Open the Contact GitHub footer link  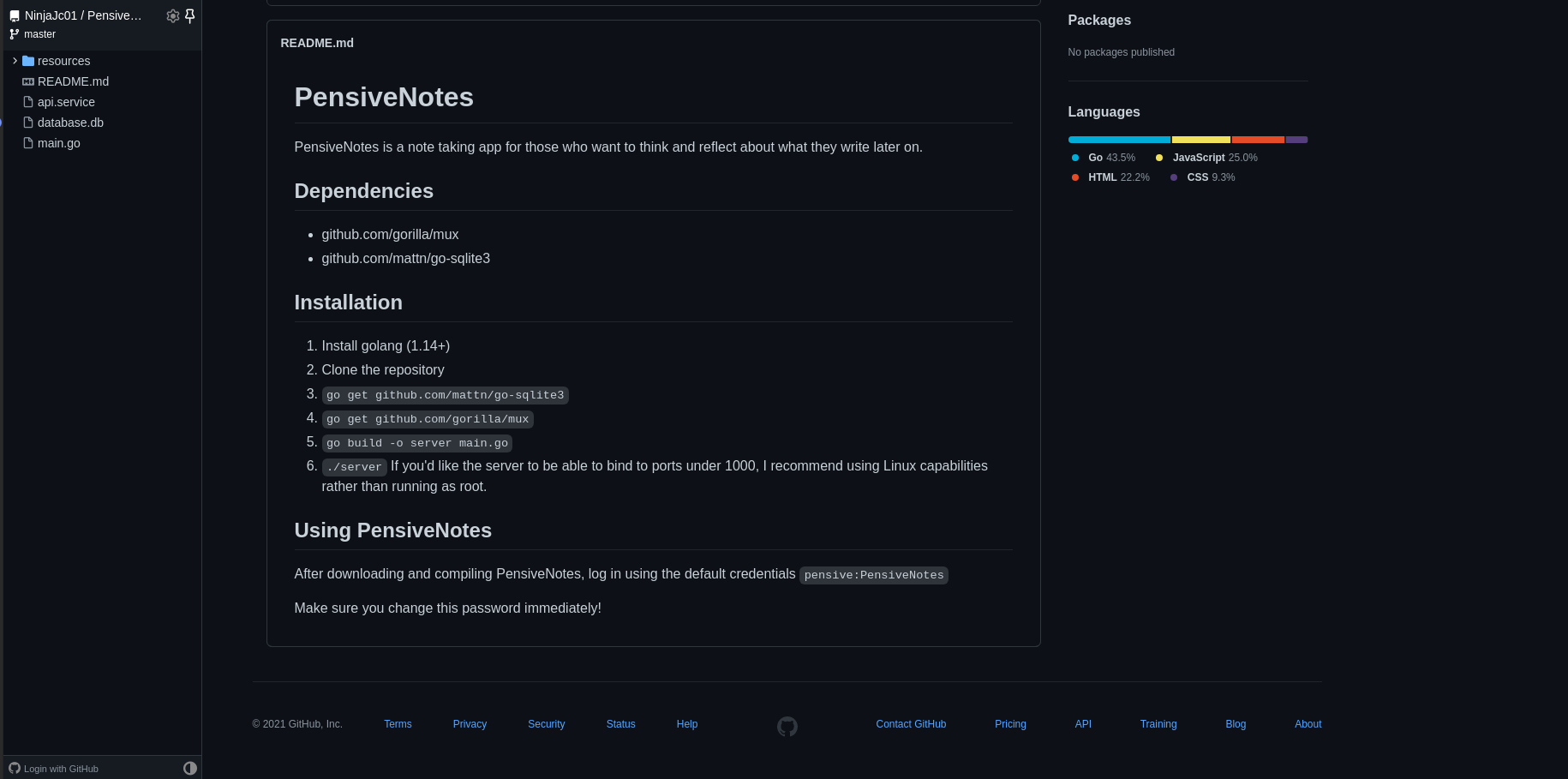click(910, 724)
